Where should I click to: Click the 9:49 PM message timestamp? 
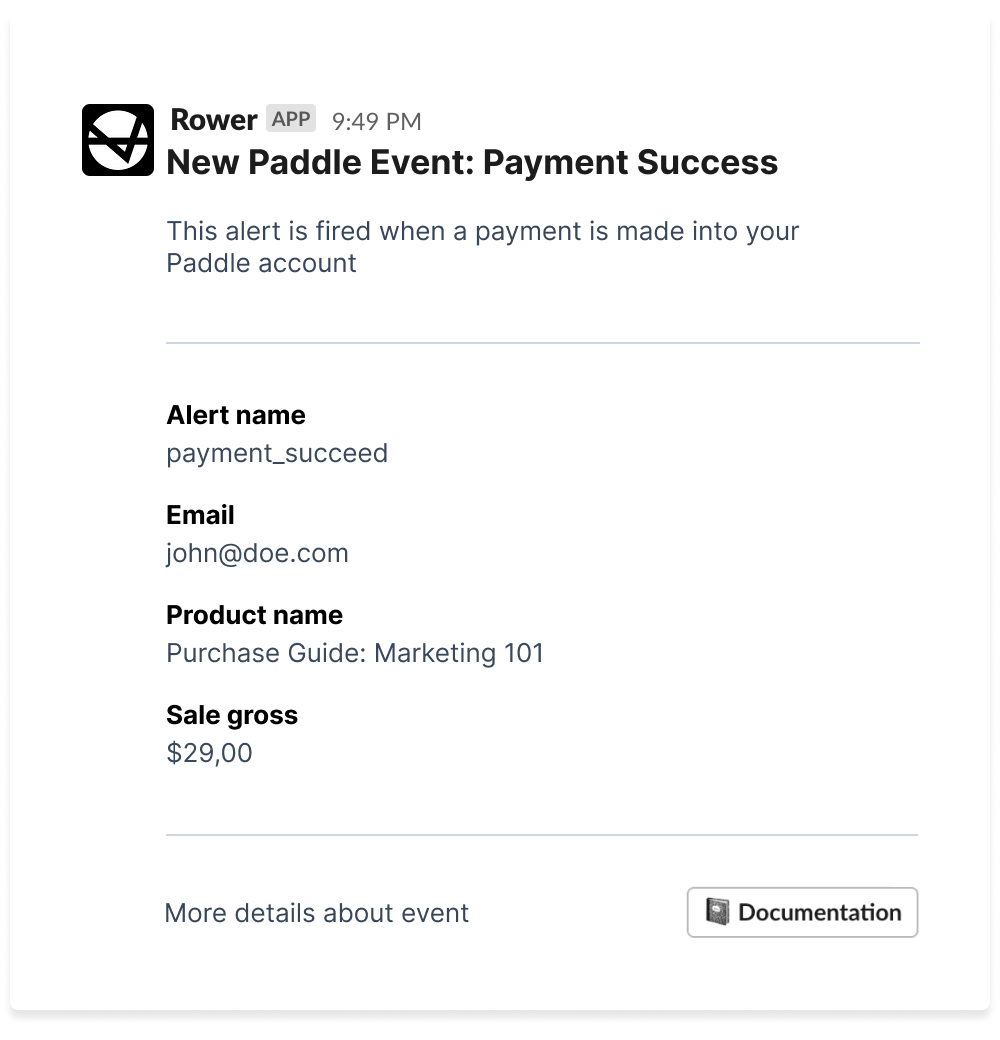pos(376,122)
